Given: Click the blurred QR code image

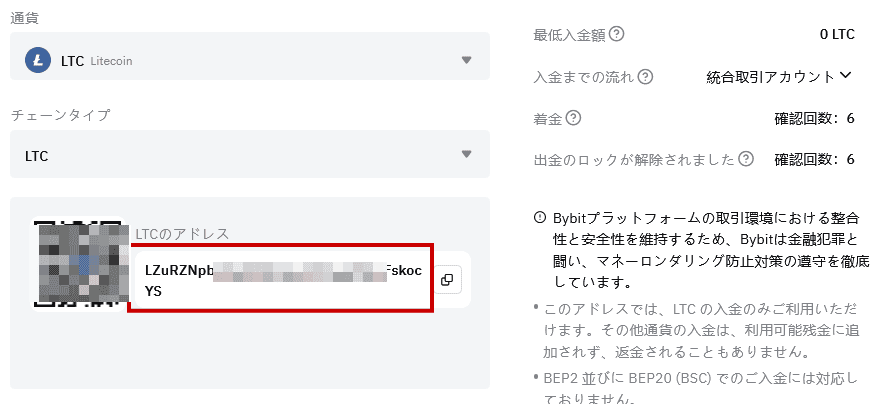Looking at the screenshot, I should (80, 260).
